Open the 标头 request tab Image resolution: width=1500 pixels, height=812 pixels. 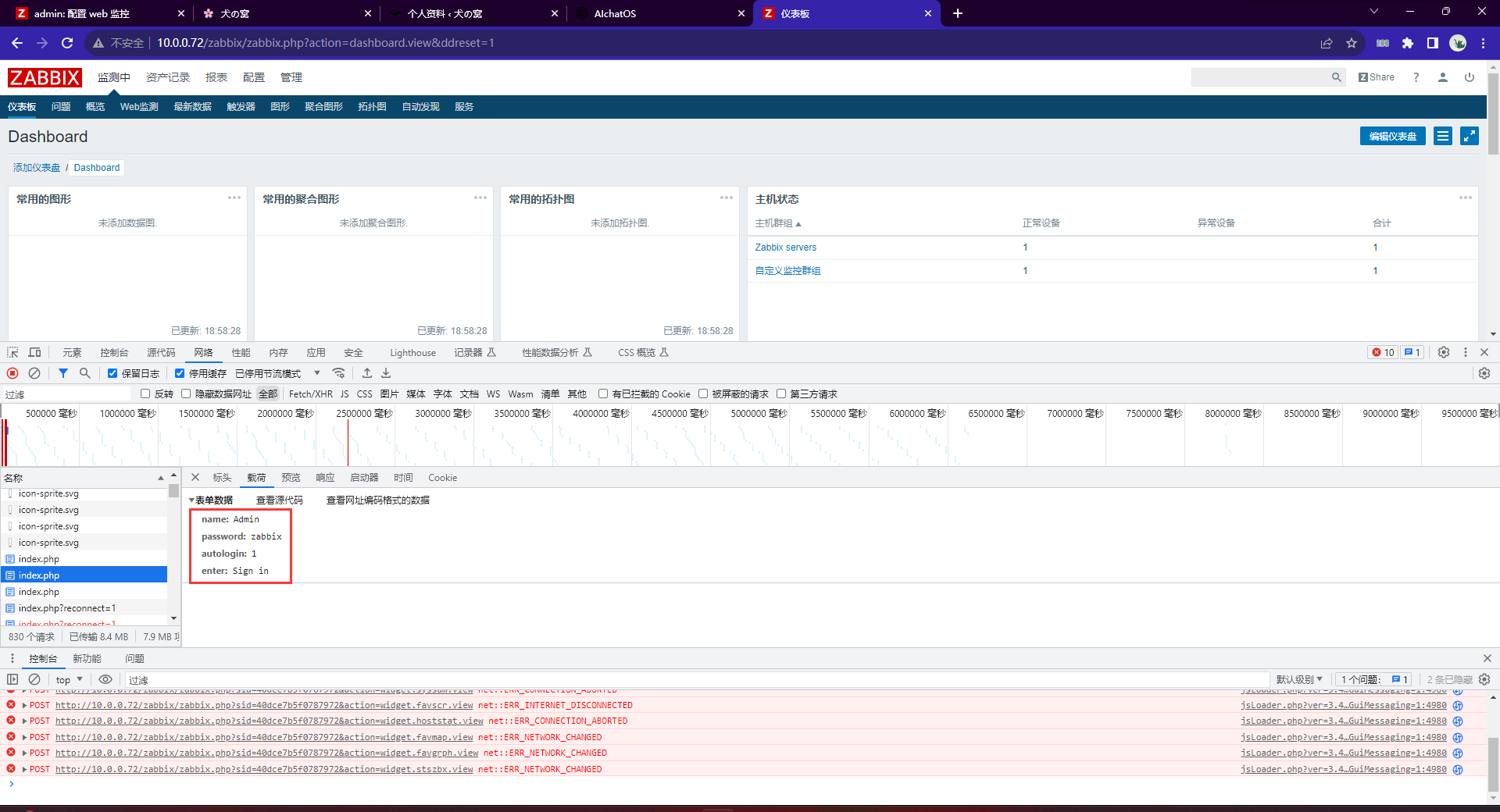click(x=222, y=477)
